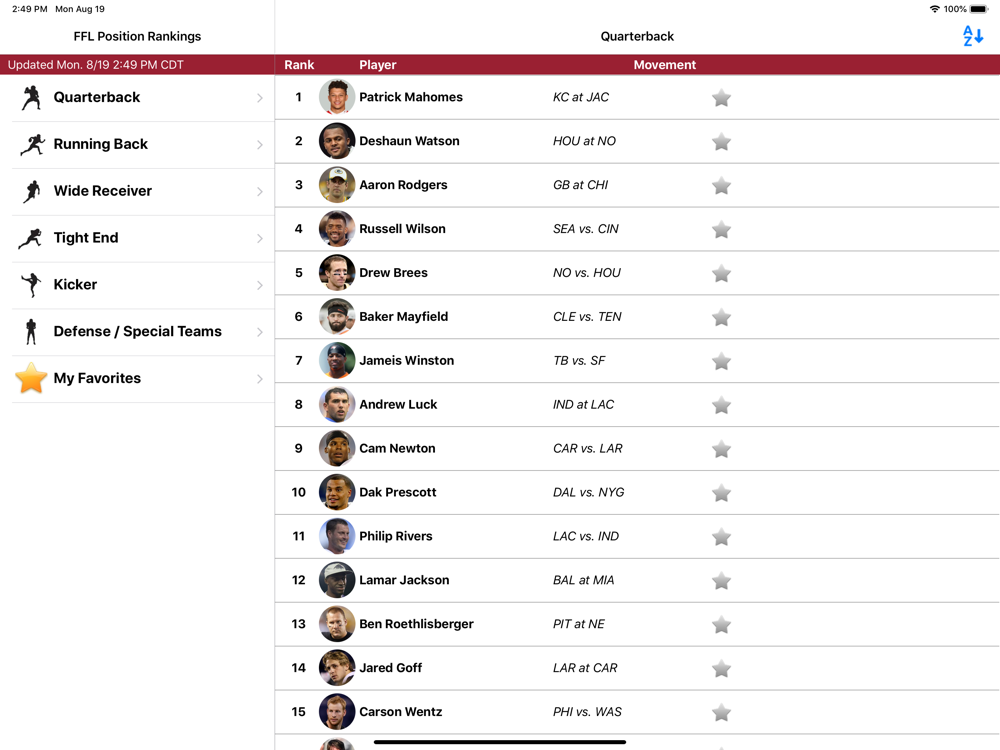This screenshot has width=1000, height=750.
Task: Click the Quarterback player silhouette icon
Action: [x=31, y=98]
